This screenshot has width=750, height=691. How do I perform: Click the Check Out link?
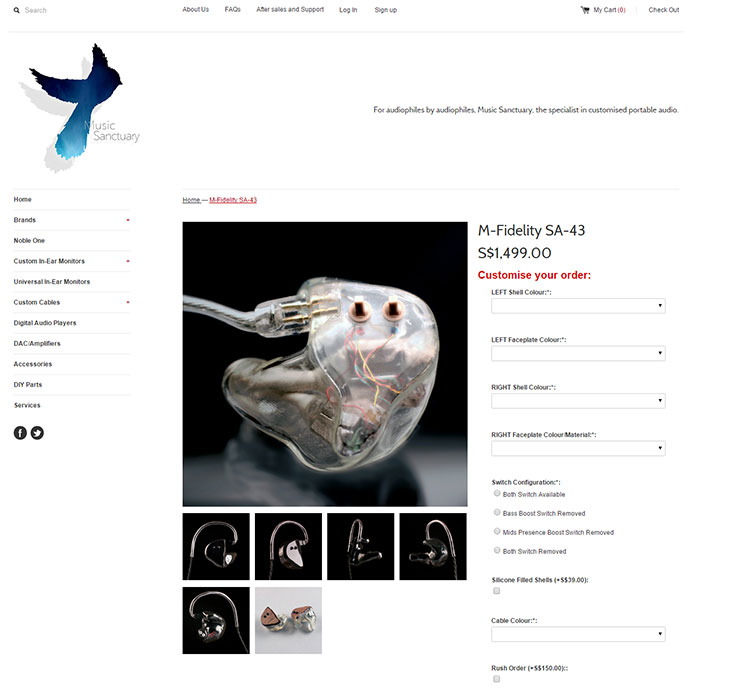pyautogui.click(x=663, y=10)
